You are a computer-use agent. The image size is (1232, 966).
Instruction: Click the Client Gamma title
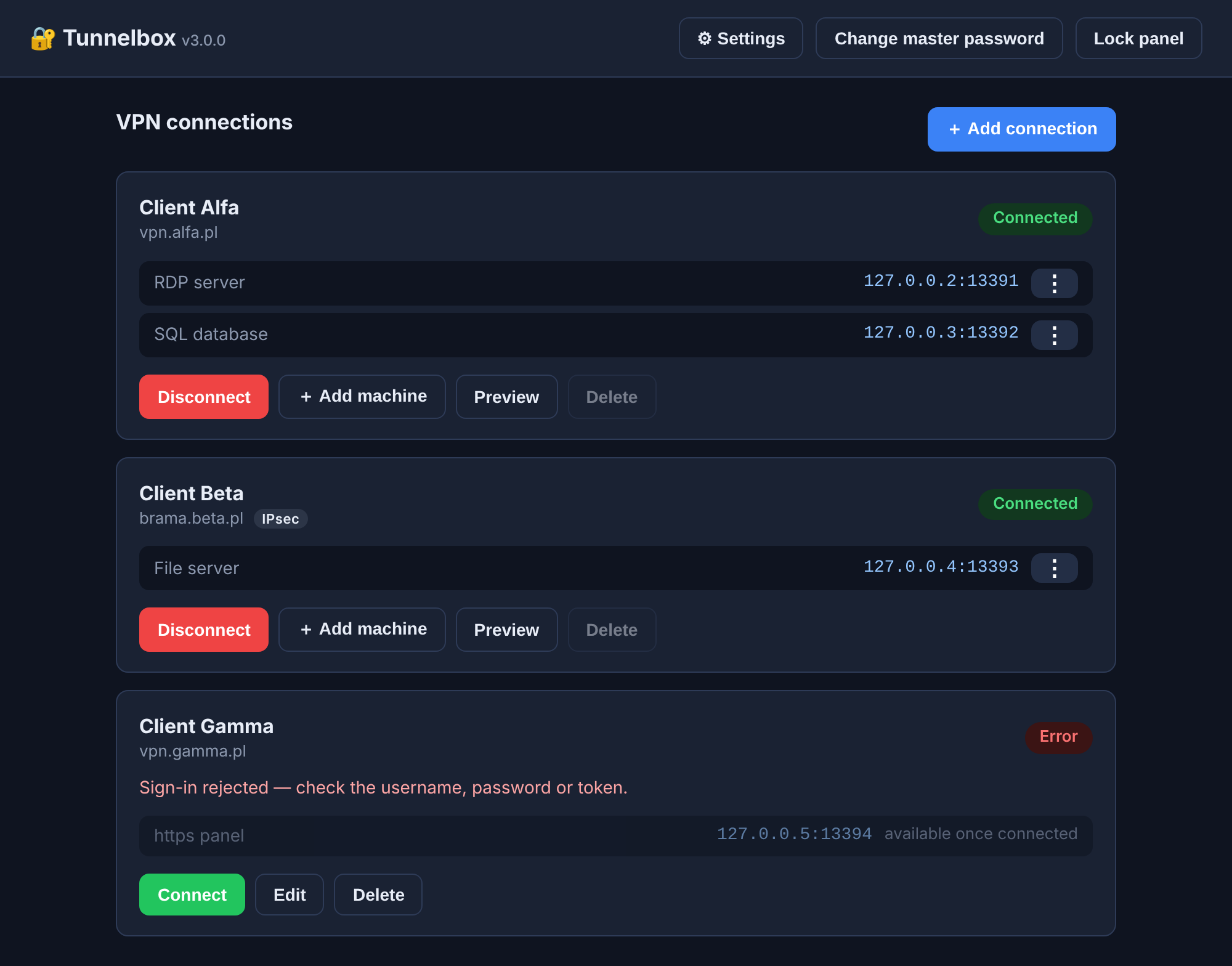tap(206, 726)
